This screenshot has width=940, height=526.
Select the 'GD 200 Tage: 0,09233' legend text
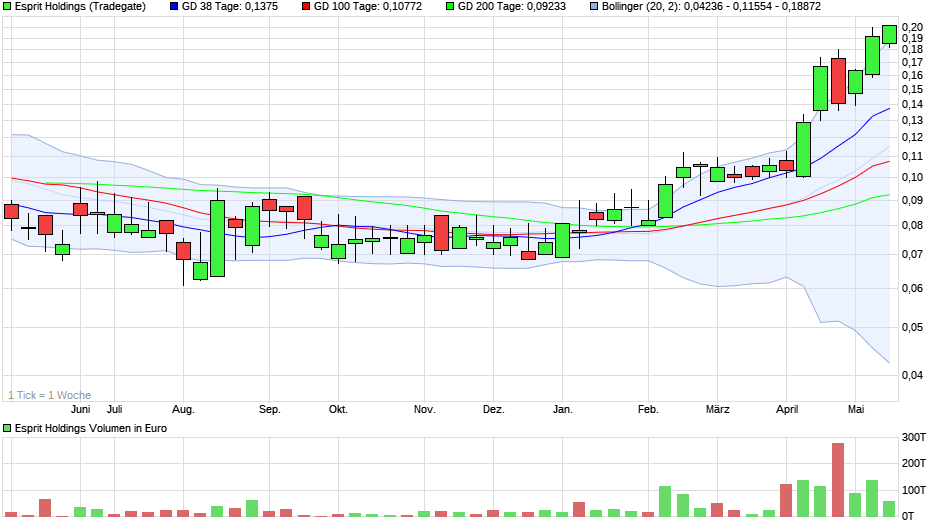pyautogui.click(x=511, y=7)
